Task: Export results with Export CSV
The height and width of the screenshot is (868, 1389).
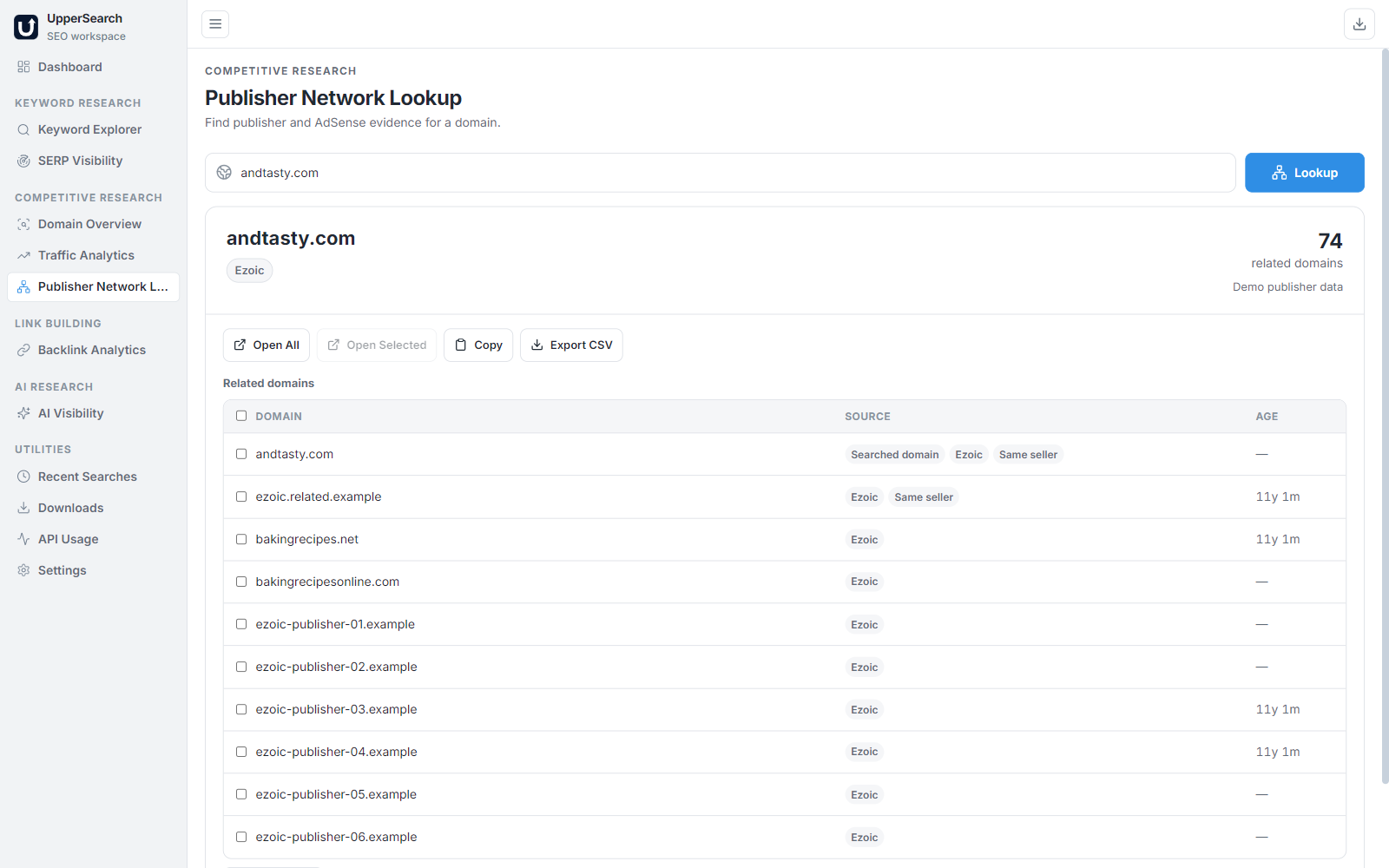Action: click(x=571, y=345)
